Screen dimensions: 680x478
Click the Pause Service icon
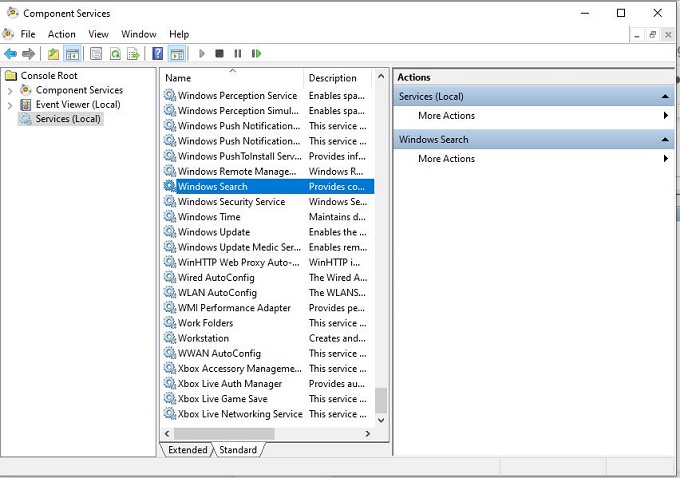(238, 54)
